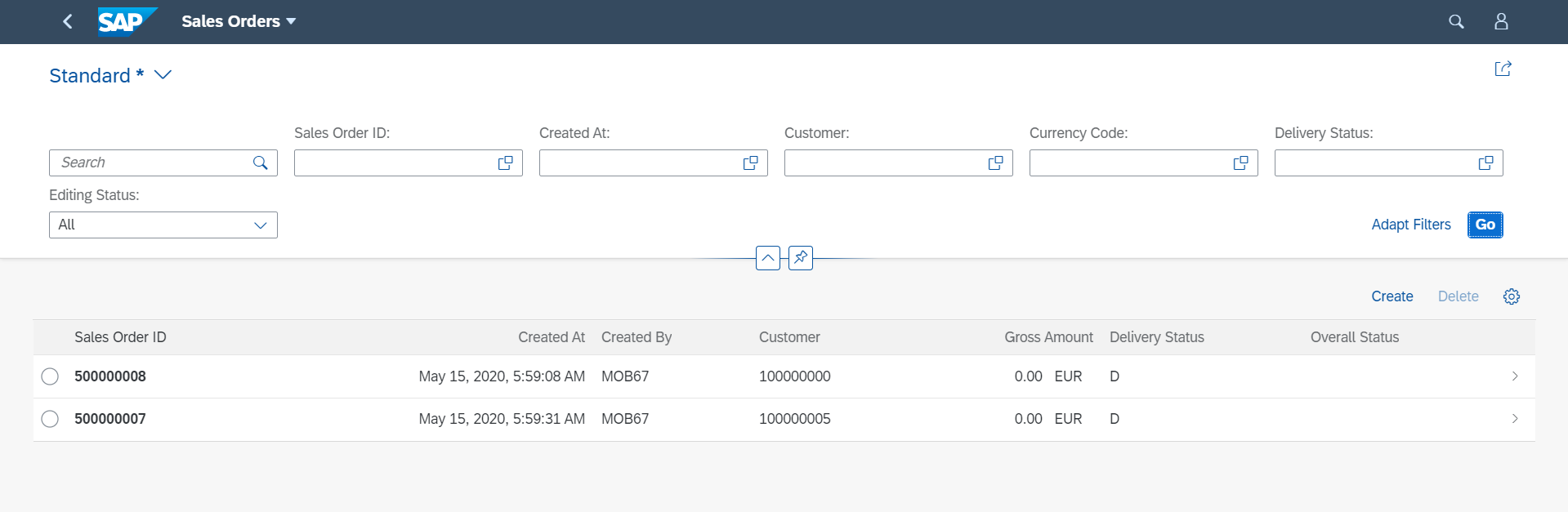The height and width of the screenshot is (512, 1568).
Task: Click the Sales Order ID column header
Action: click(120, 337)
